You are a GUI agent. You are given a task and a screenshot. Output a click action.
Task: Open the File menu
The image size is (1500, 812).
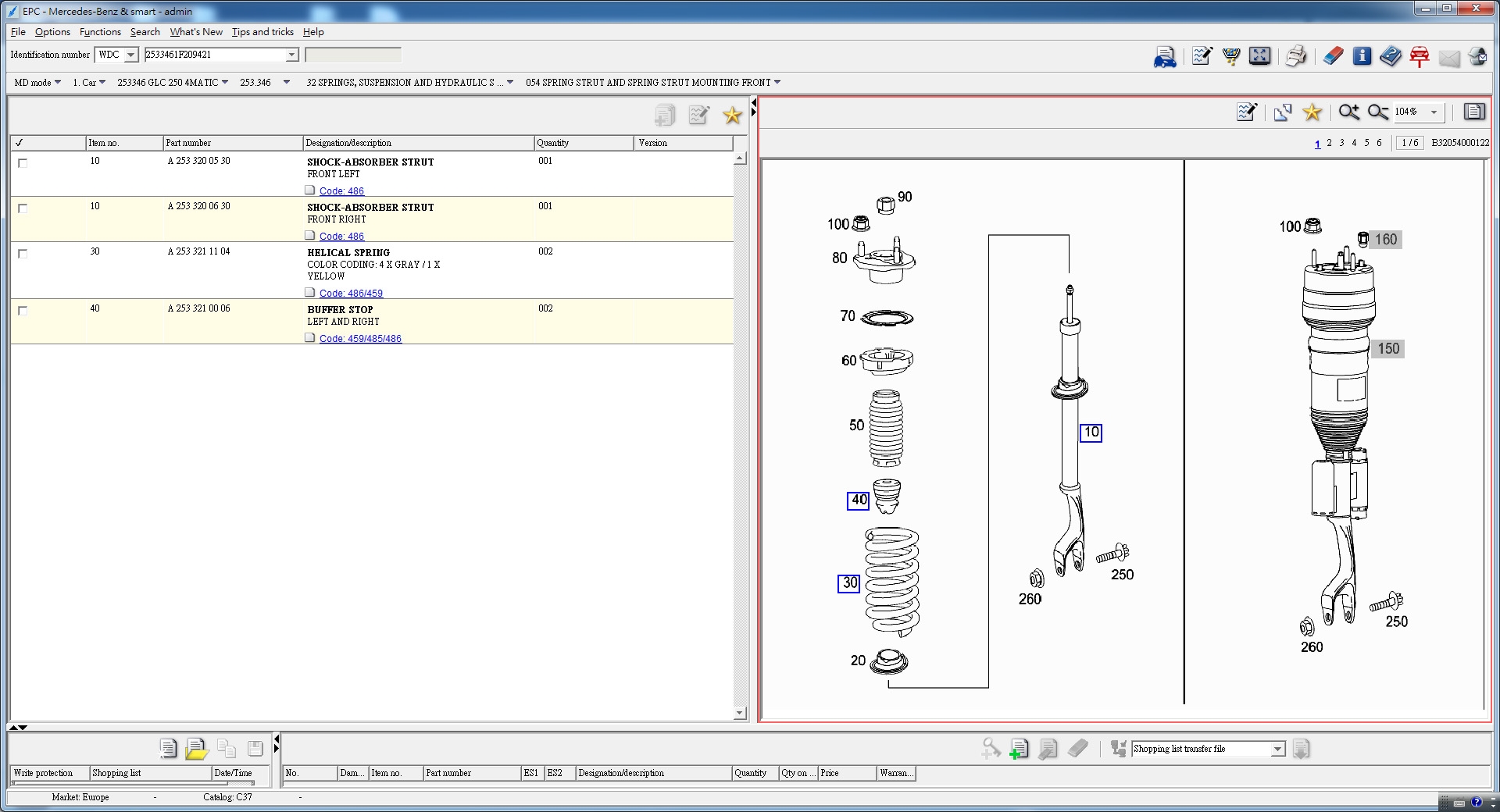point(18,32)
